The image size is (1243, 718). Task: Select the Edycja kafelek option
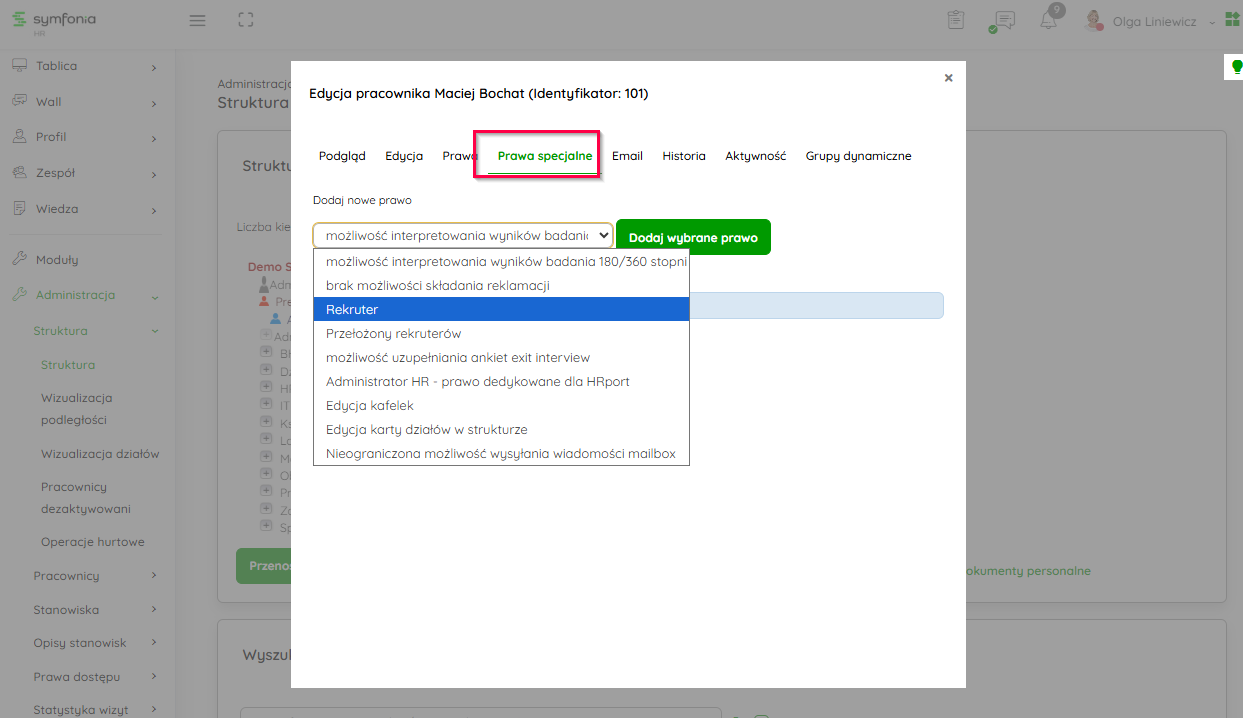[x=501, y=406]
